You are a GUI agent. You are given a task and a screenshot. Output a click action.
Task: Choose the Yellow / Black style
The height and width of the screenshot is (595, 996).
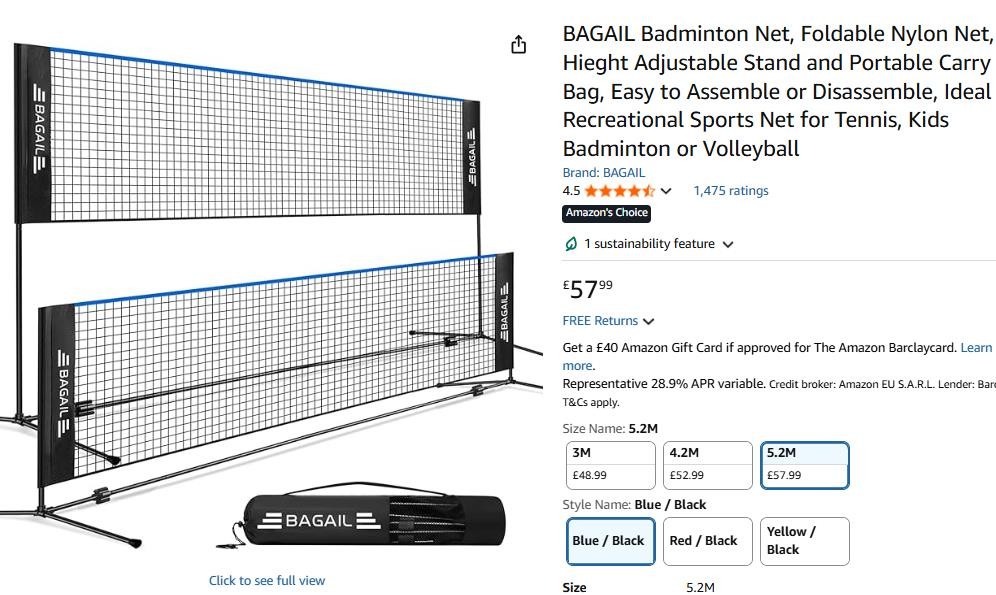[x=805, y=541]
